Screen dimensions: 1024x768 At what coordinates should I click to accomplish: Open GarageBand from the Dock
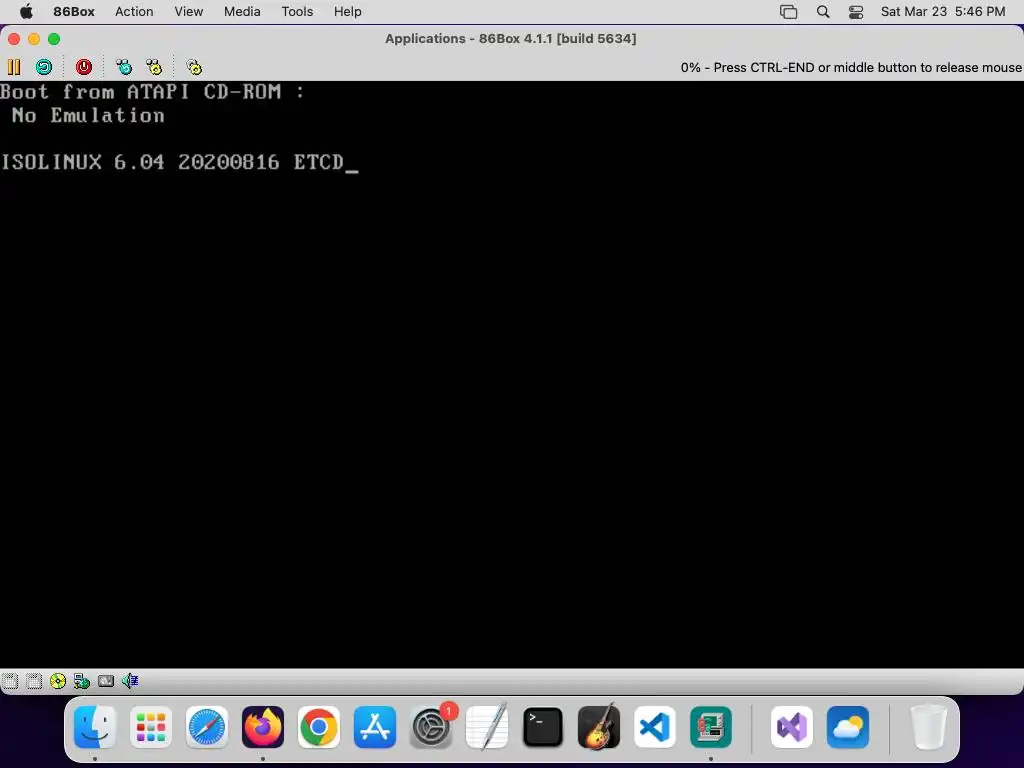click(599, 727)
